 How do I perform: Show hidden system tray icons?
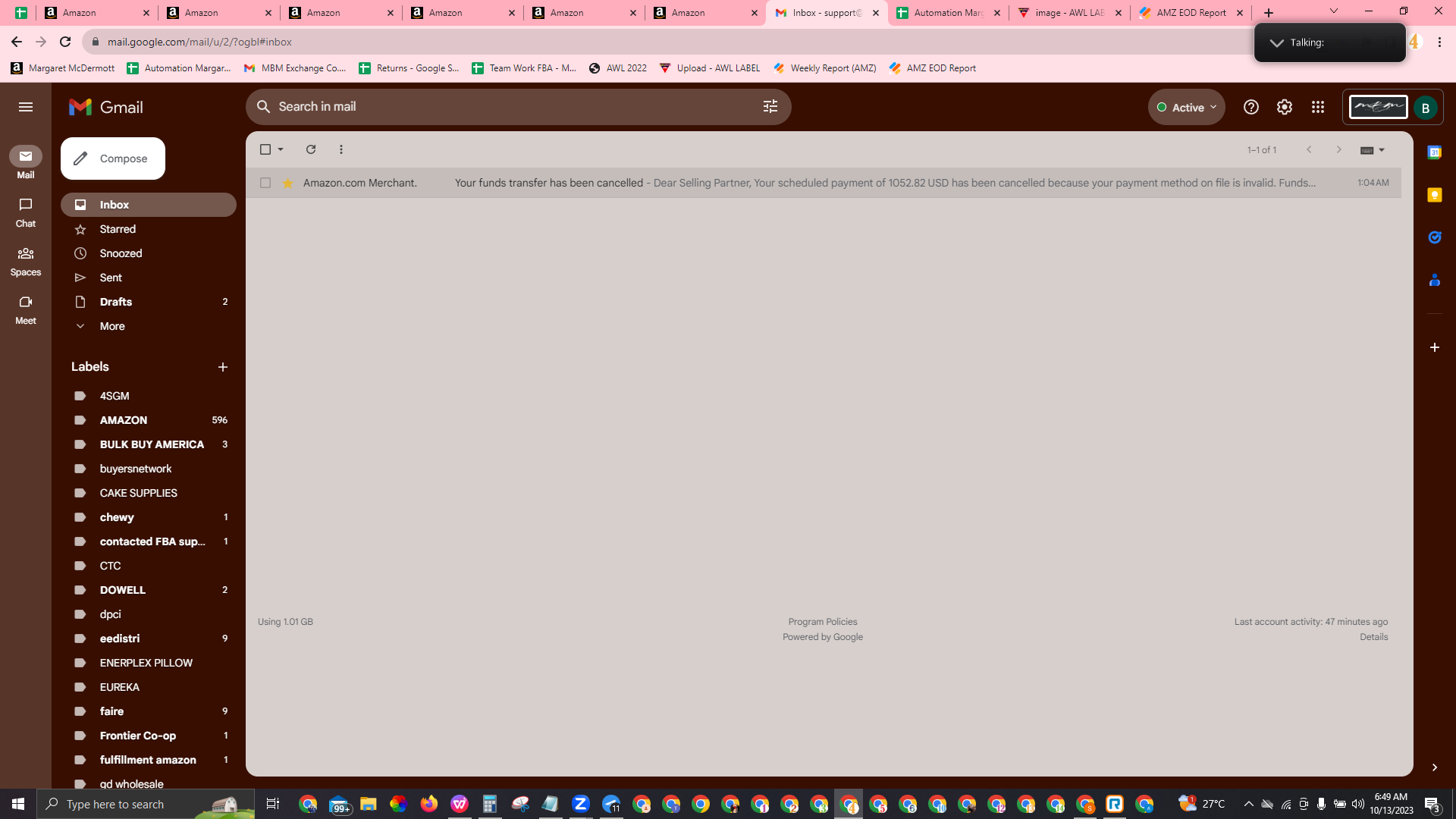click(x=1249, y=804)
